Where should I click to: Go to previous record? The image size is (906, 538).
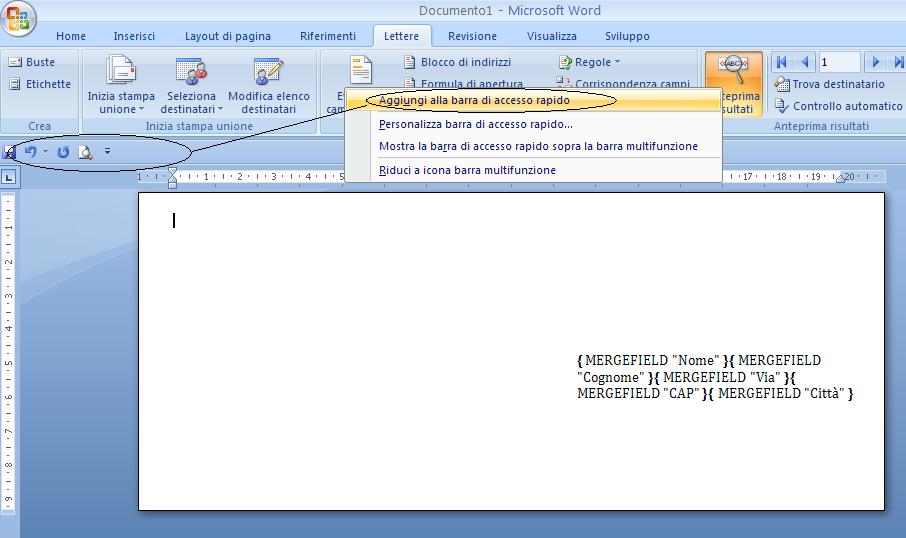[x=804, y=62]
